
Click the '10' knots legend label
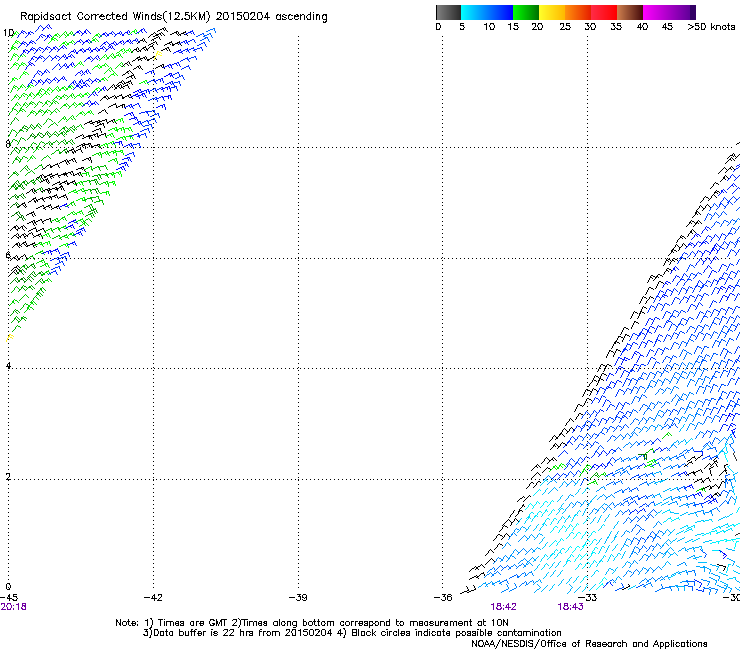click(489, 27)
